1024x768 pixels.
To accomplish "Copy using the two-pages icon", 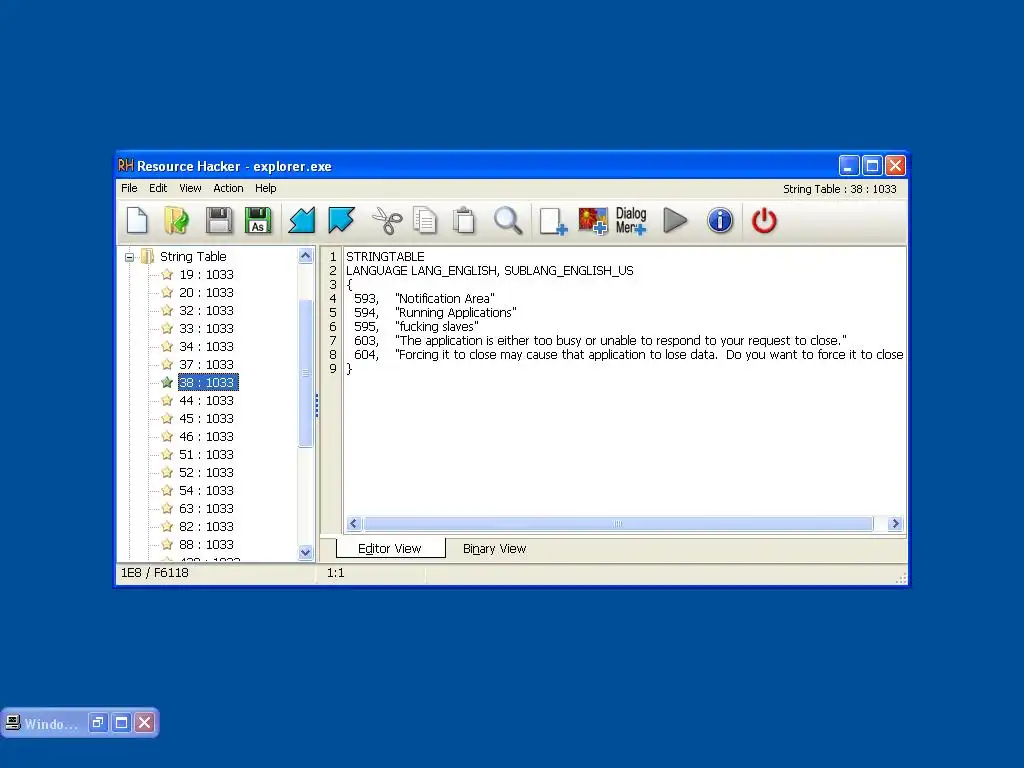I will point(425,221).
